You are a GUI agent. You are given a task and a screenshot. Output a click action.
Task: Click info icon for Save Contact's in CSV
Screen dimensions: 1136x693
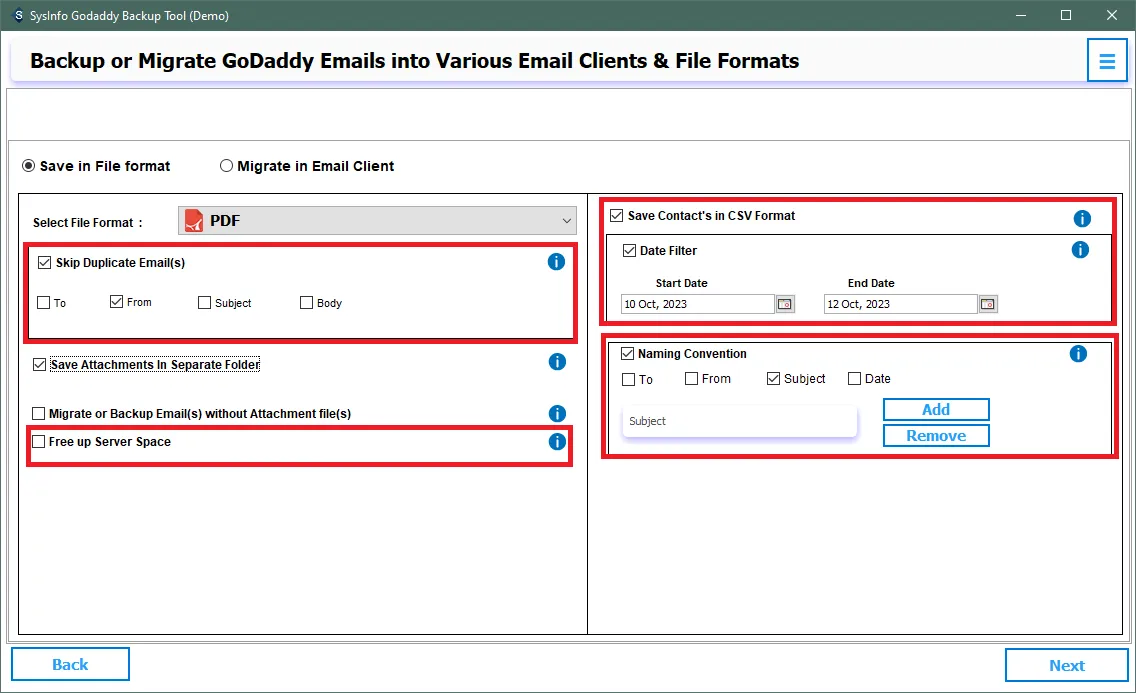pos(1081,218)
